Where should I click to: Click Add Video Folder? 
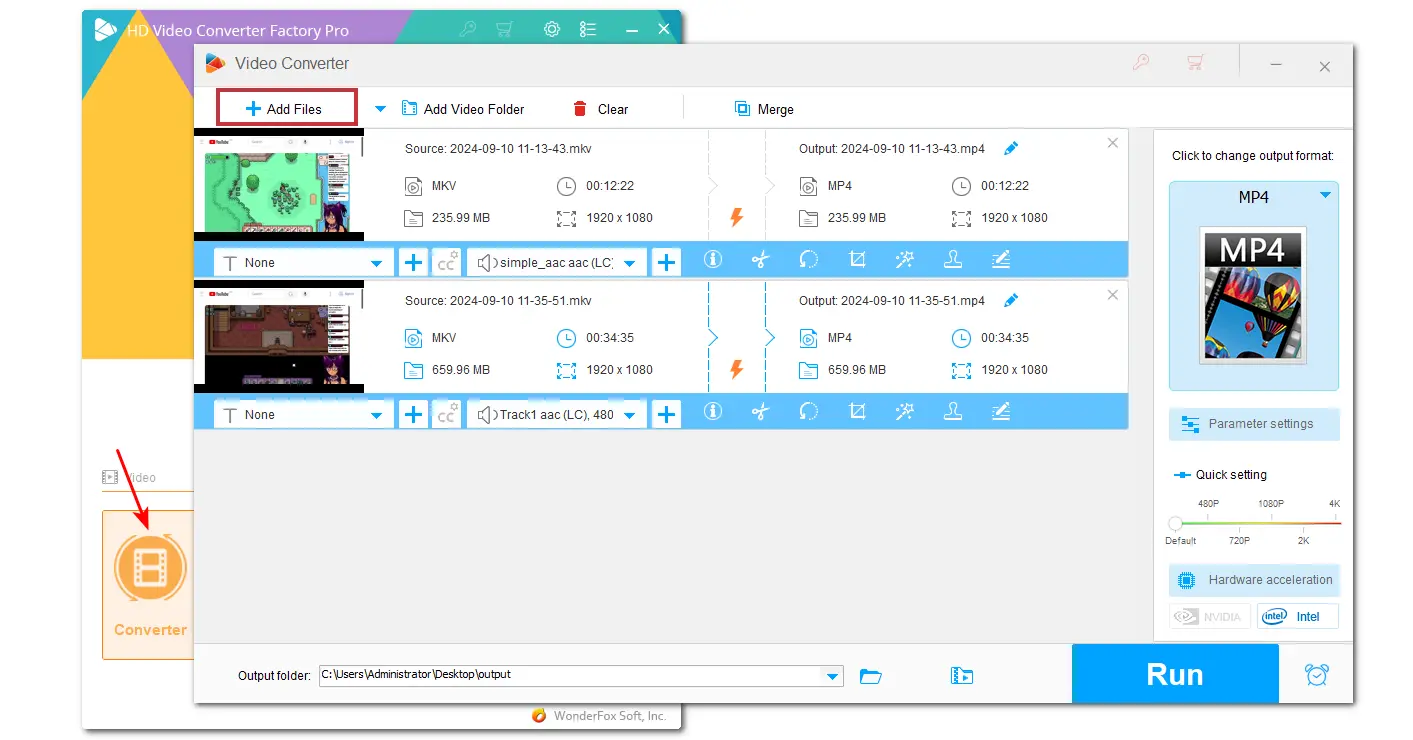(463, 109)
